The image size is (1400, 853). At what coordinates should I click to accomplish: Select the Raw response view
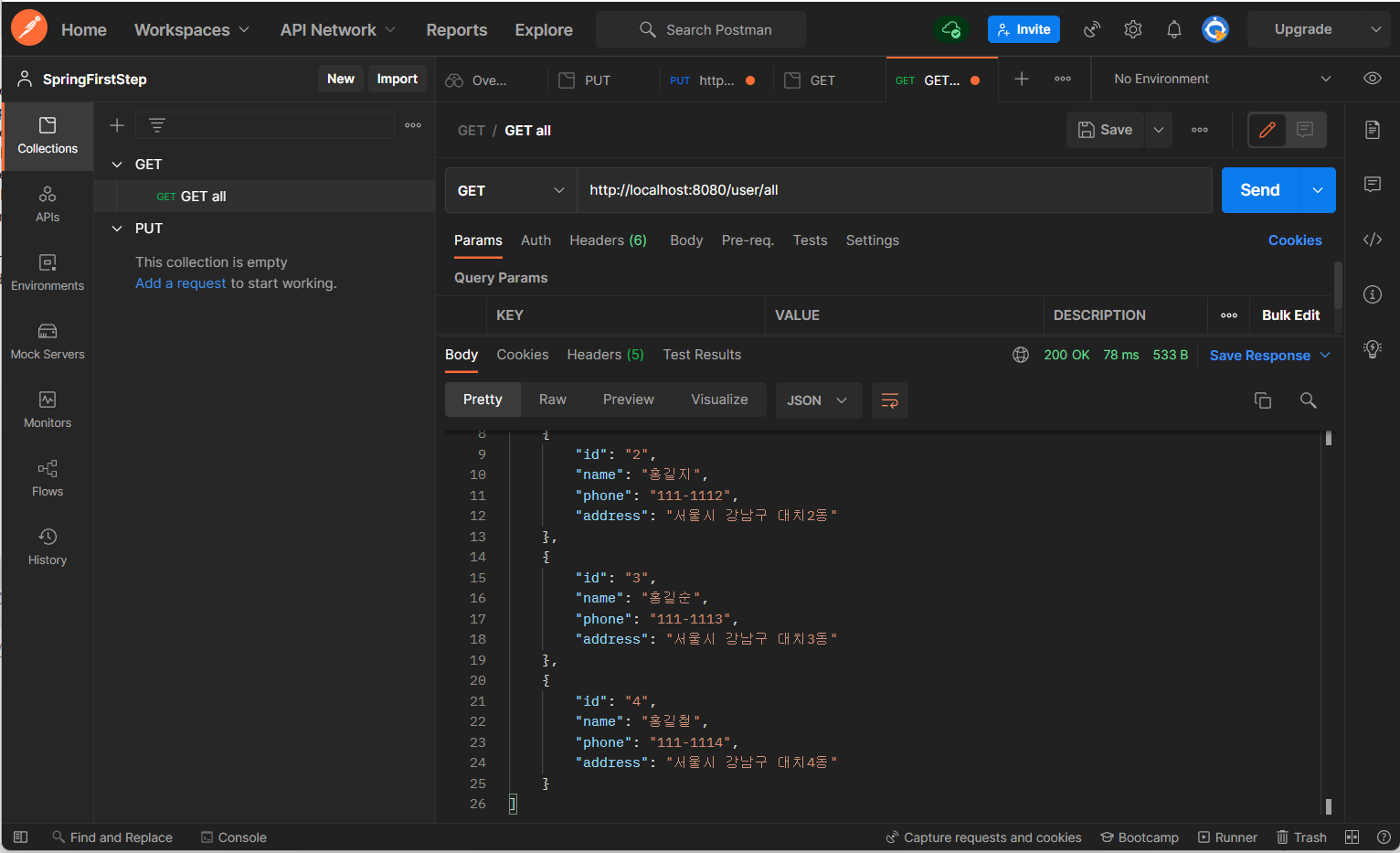pos(553,400)
